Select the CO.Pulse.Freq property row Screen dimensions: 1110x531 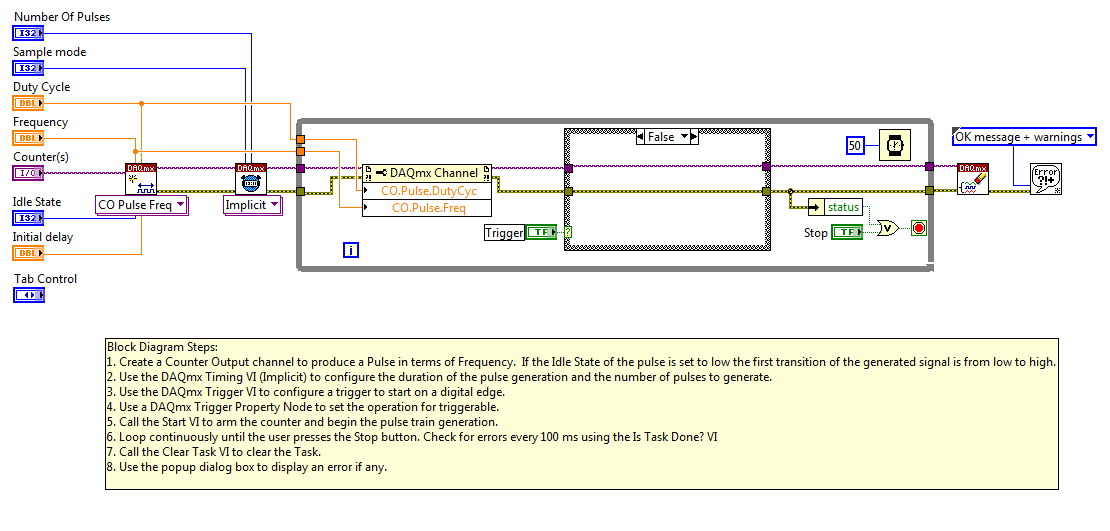[x=425, y=207]
